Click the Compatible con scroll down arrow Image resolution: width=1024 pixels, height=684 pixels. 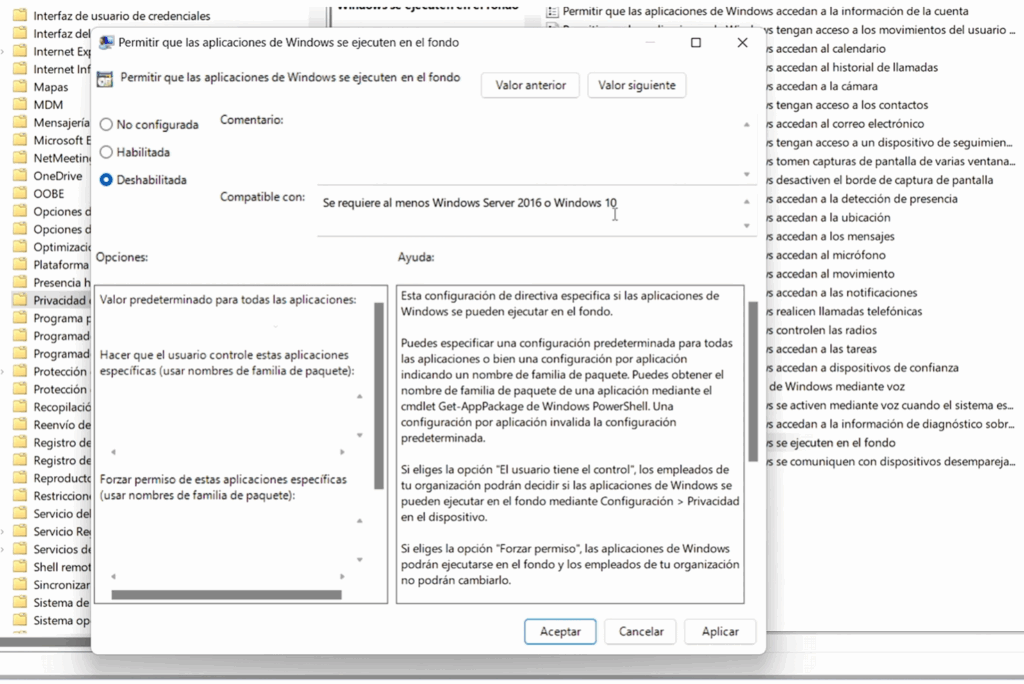tap(746, 226)
